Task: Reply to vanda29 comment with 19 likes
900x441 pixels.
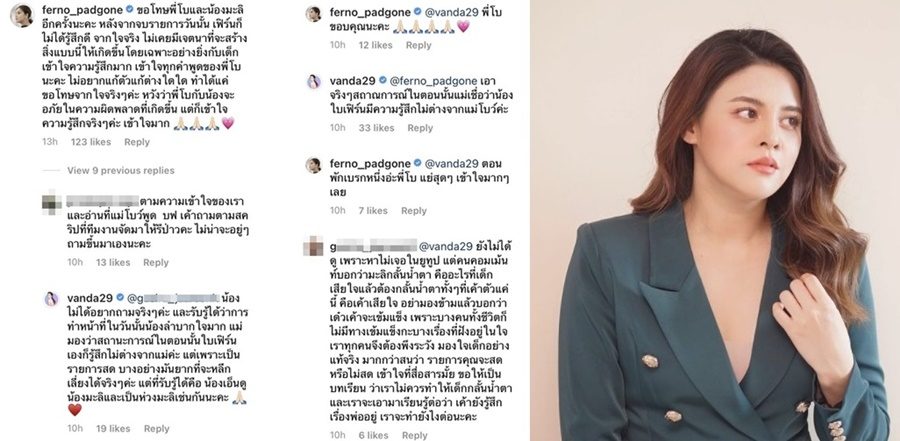Action: 156,428
